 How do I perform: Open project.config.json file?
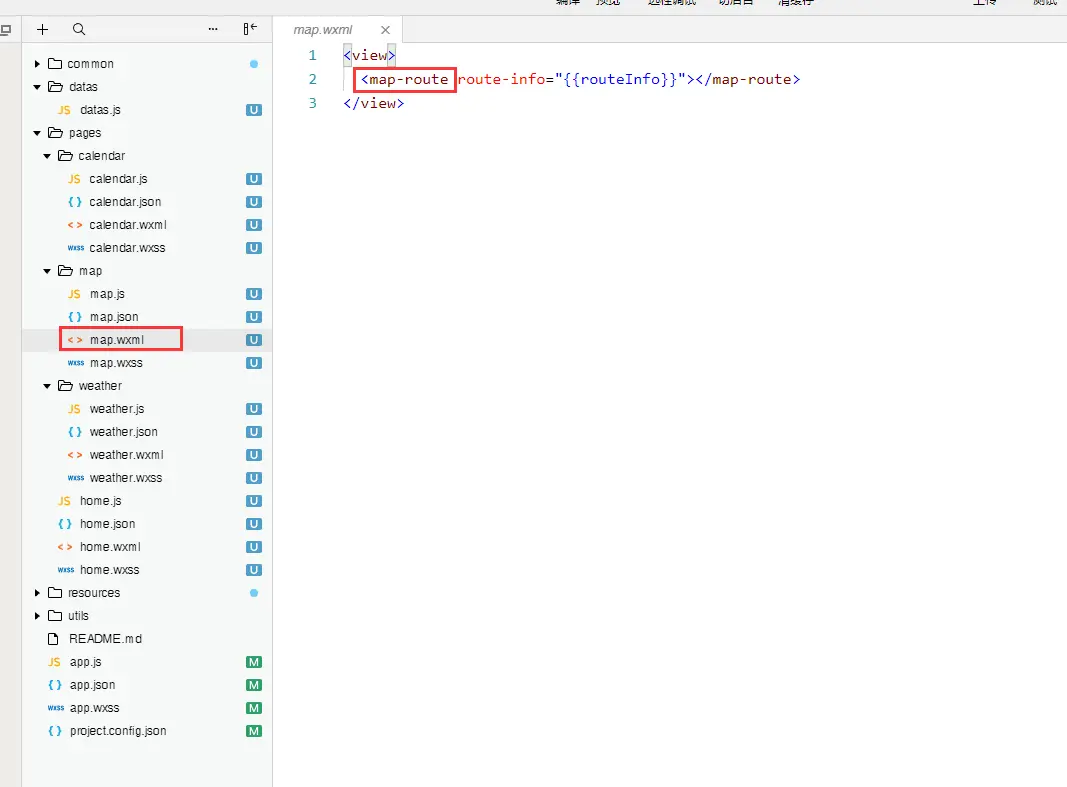[x=118, y=731]
